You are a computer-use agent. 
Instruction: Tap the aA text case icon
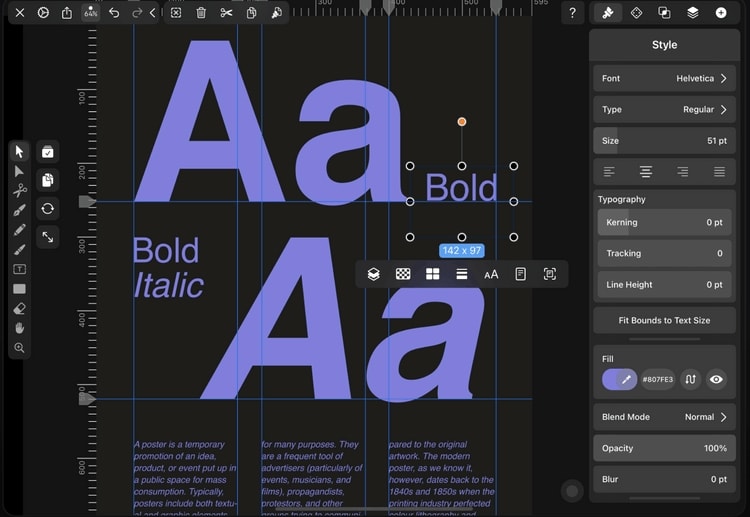pyautogui.click(x=491, y=275)
